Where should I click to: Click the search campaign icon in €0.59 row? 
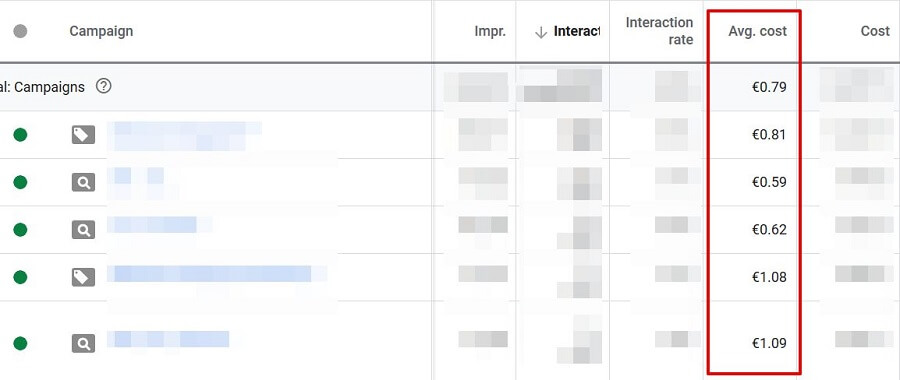pyautogui.click(x=83, y=183)
